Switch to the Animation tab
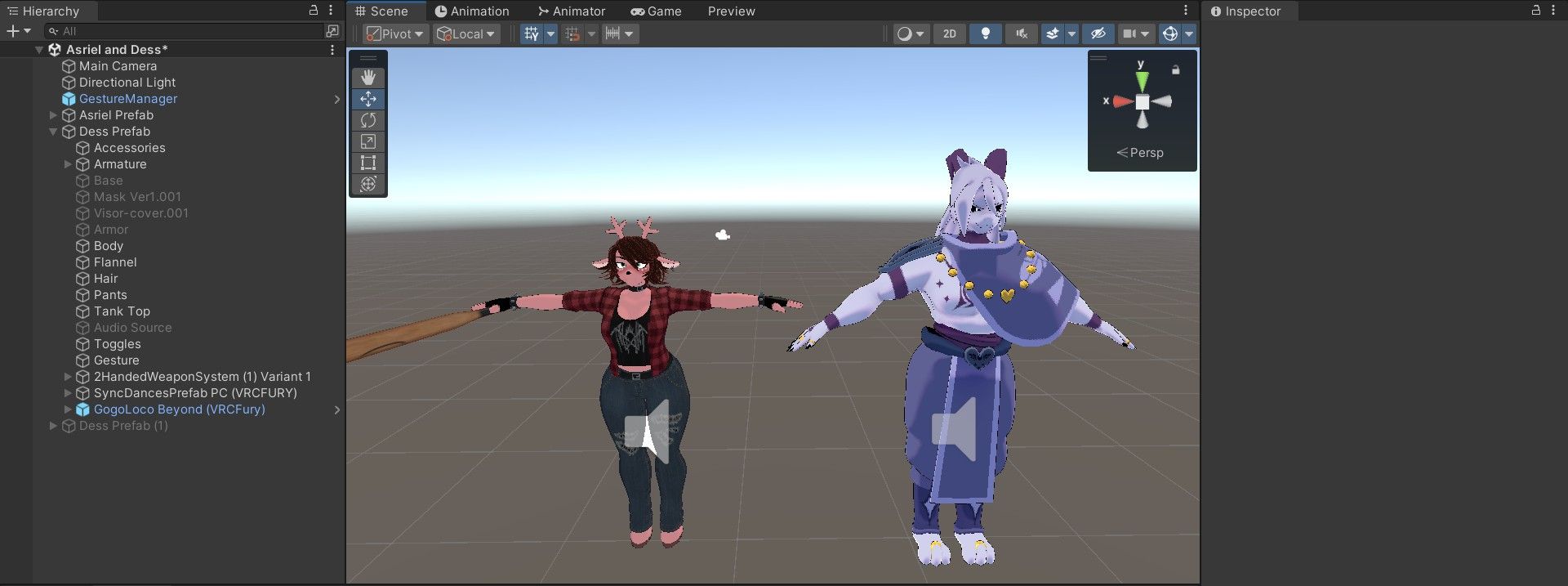Image resolution: width=1568 pixels, height=586 pixels. point(472,11)
